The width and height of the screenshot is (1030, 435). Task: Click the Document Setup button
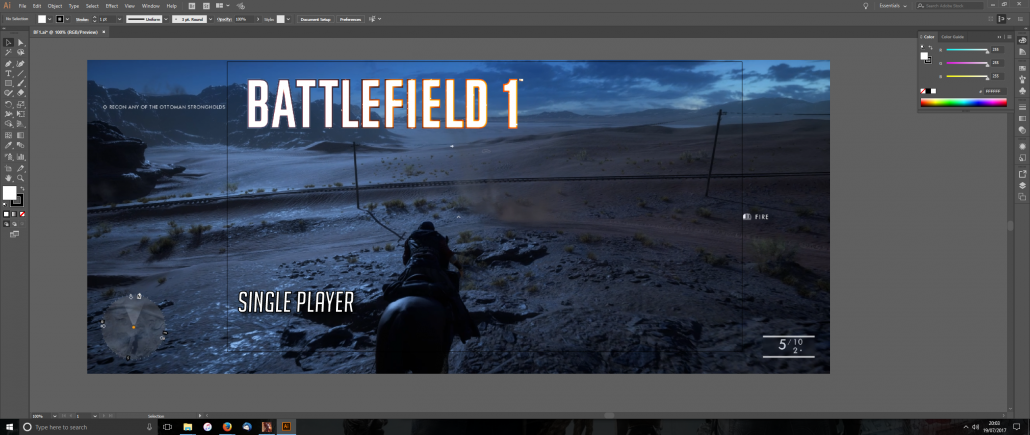coord(316,19)
